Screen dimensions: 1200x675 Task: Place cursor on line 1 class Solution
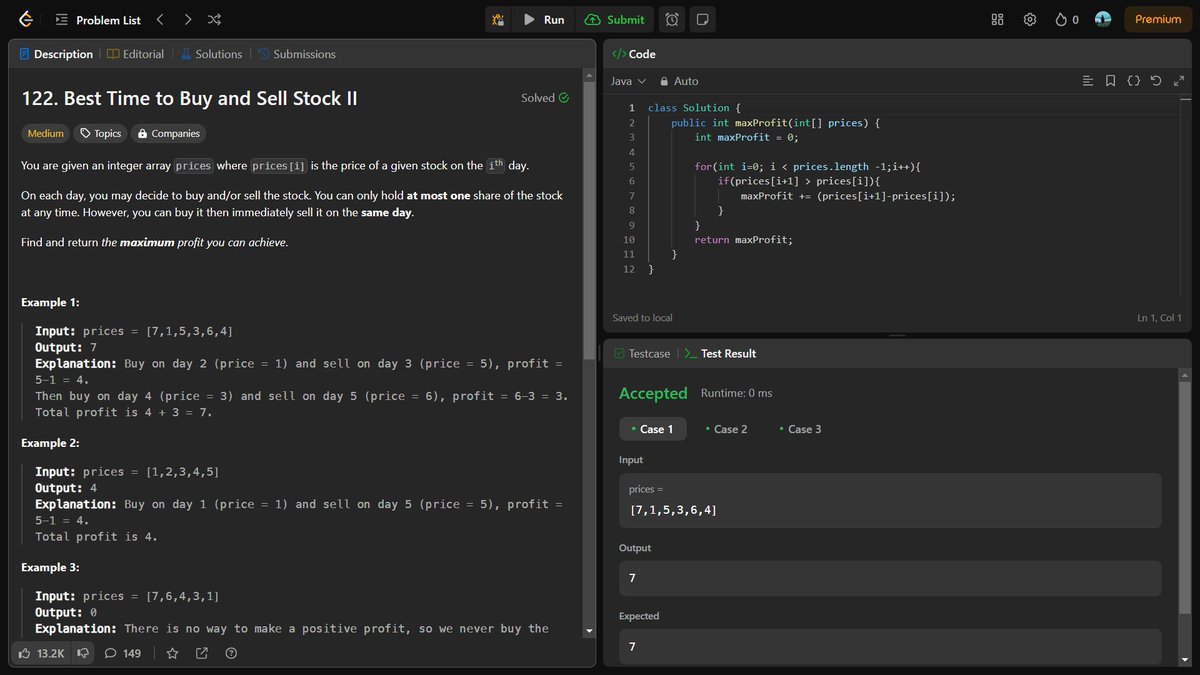[x=694, y=108]
